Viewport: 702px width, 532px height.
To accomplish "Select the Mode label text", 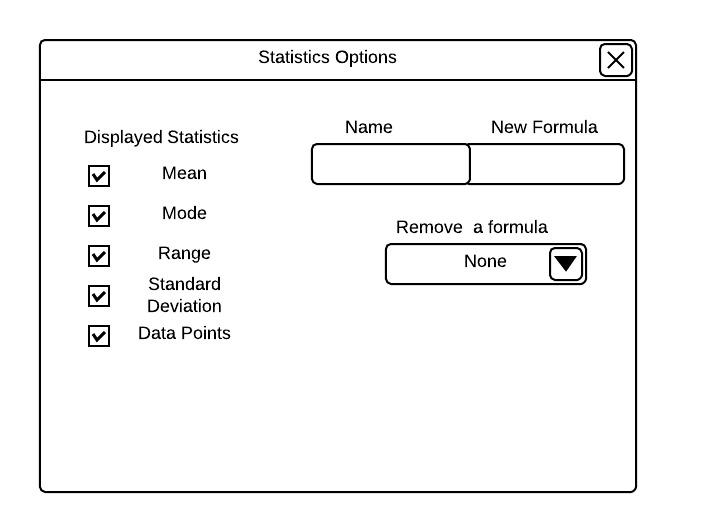I will point(184,213).
